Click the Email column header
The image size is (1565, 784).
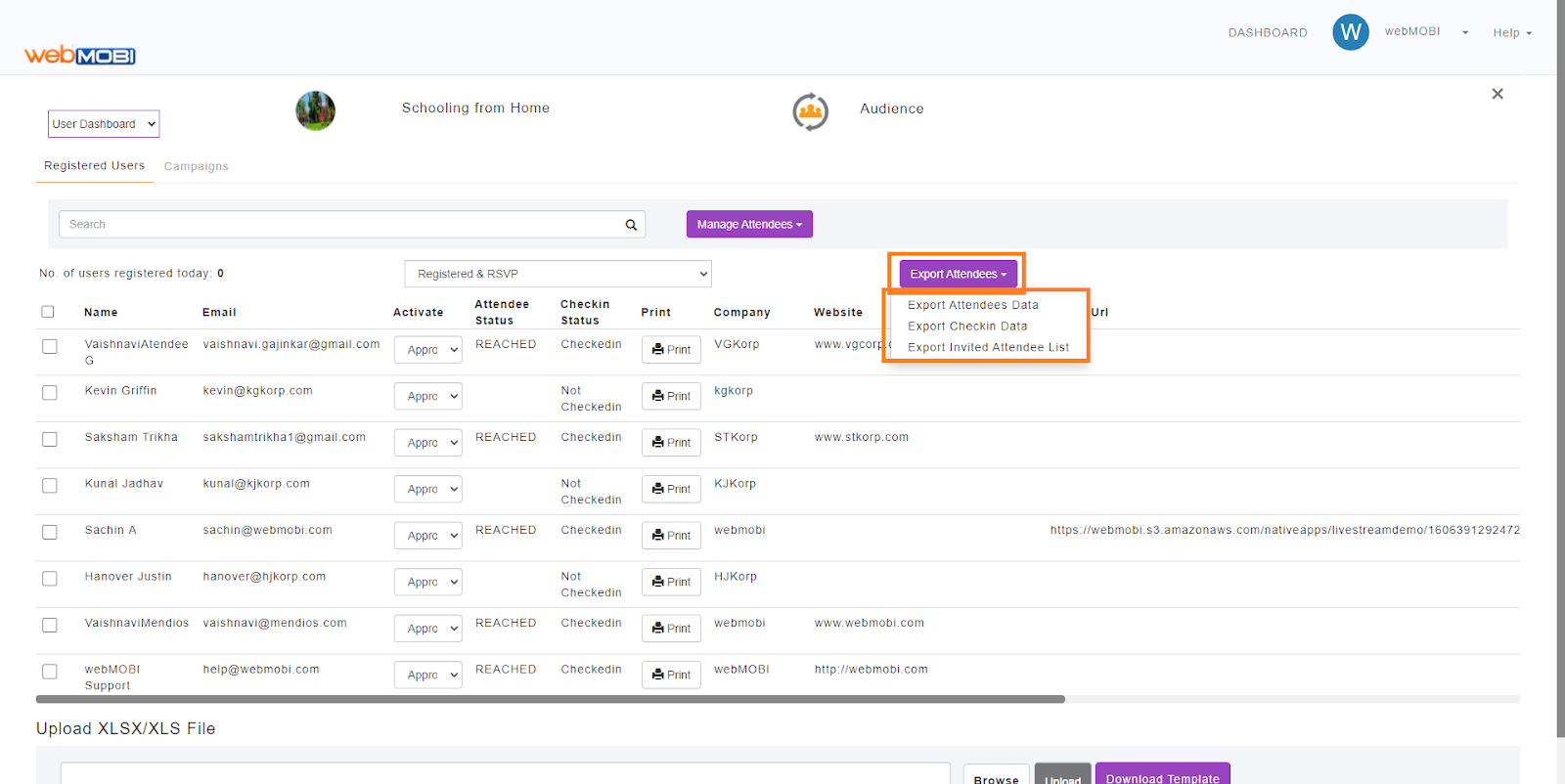tap(219, 313)
